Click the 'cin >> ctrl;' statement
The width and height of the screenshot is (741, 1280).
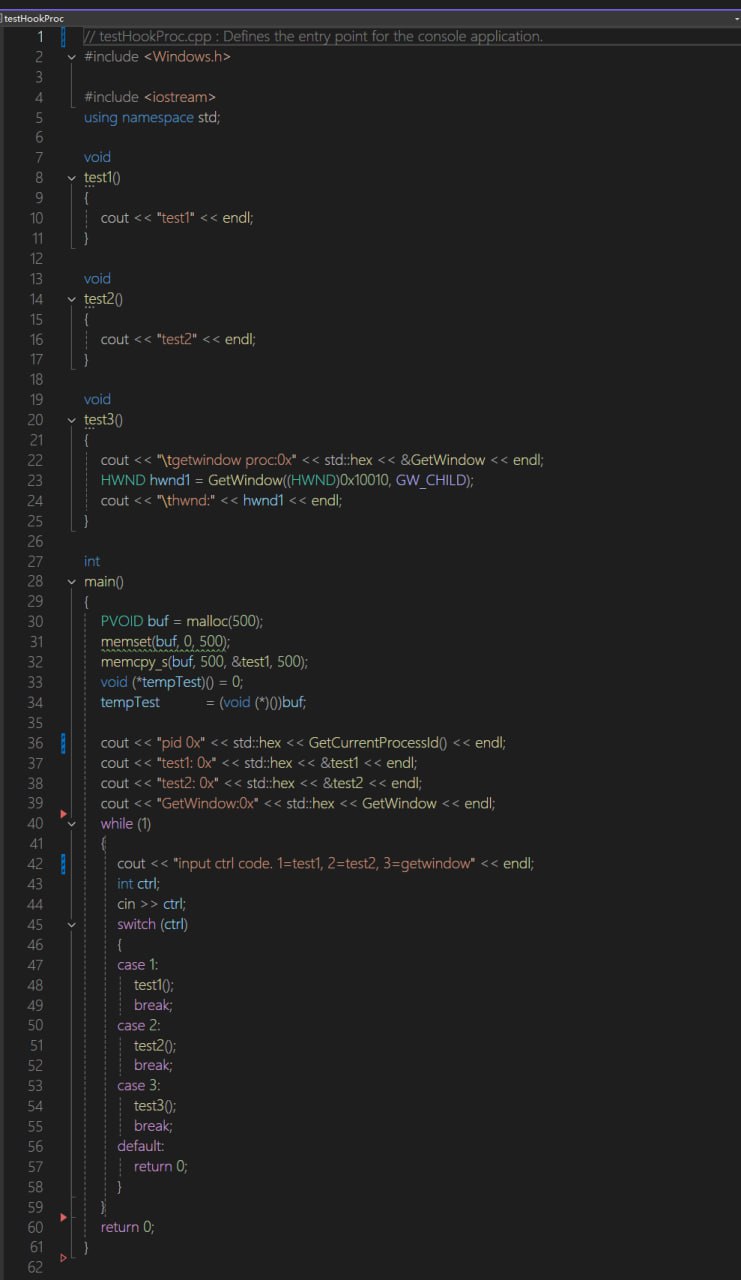click(x=152, y=904)
